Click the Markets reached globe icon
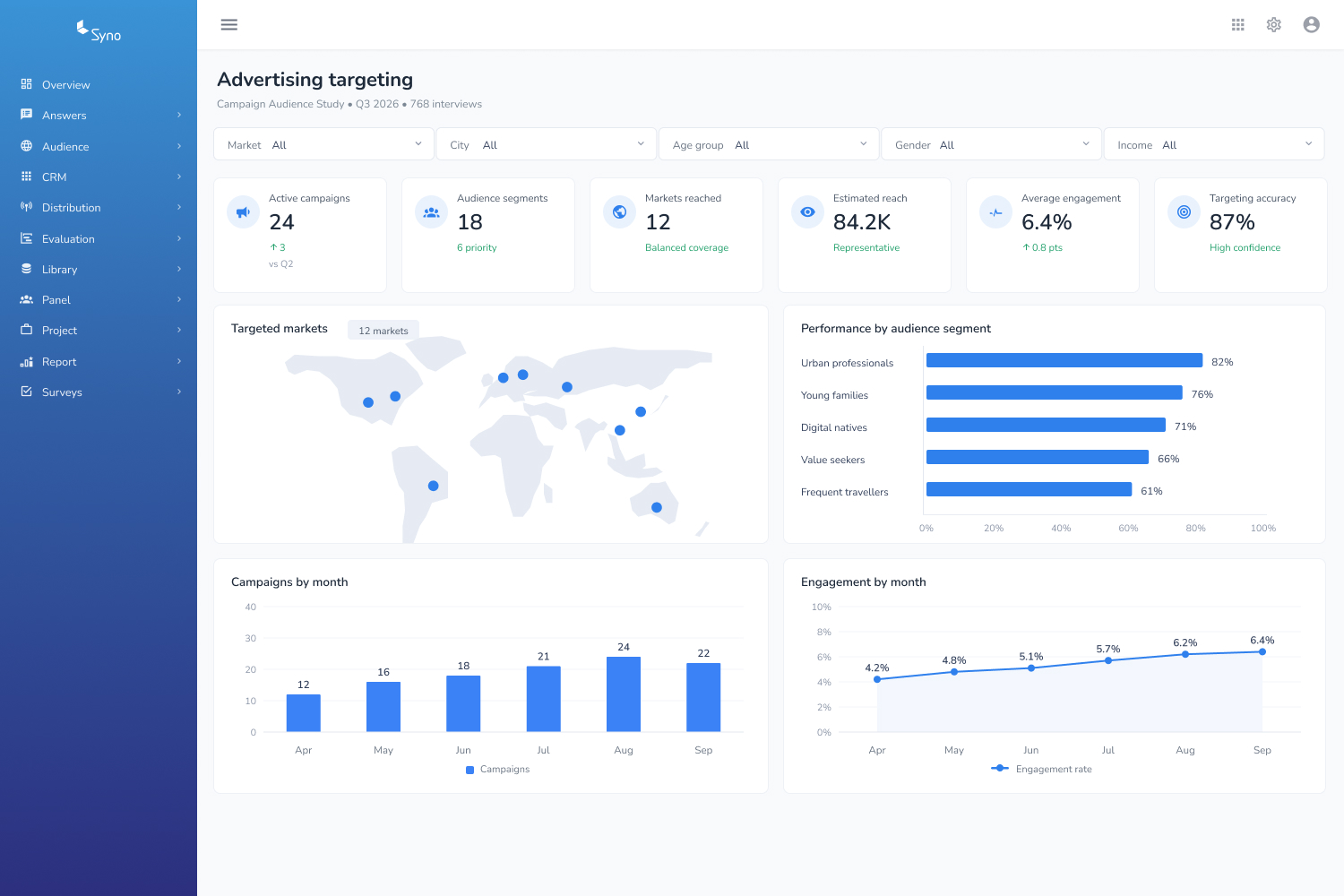Screen dimensions: 1344x896 click(619, 212)
